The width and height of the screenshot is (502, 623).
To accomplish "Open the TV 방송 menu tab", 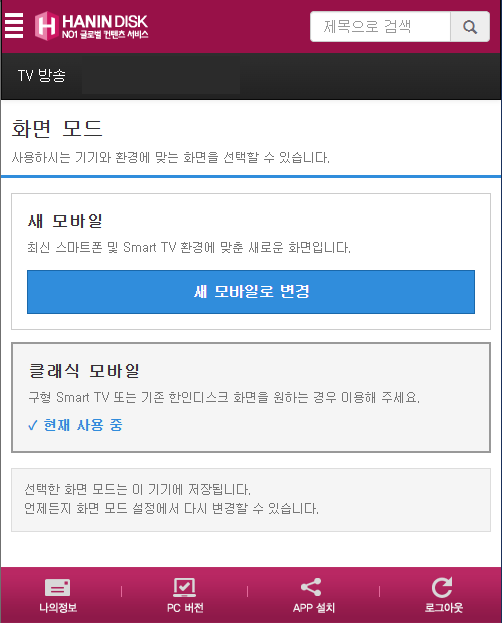I will (42, 75).
